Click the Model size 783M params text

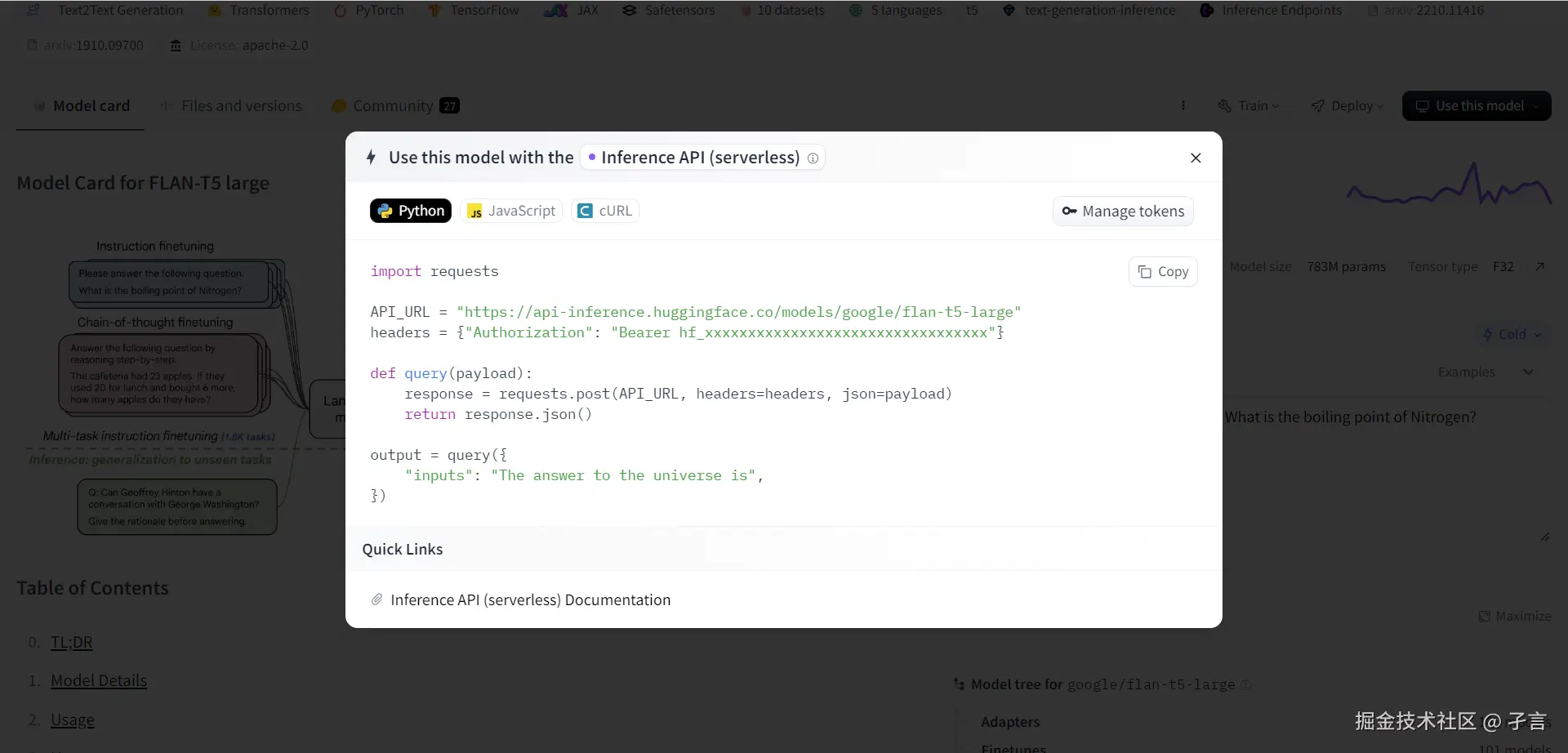tap(1307, 267)
